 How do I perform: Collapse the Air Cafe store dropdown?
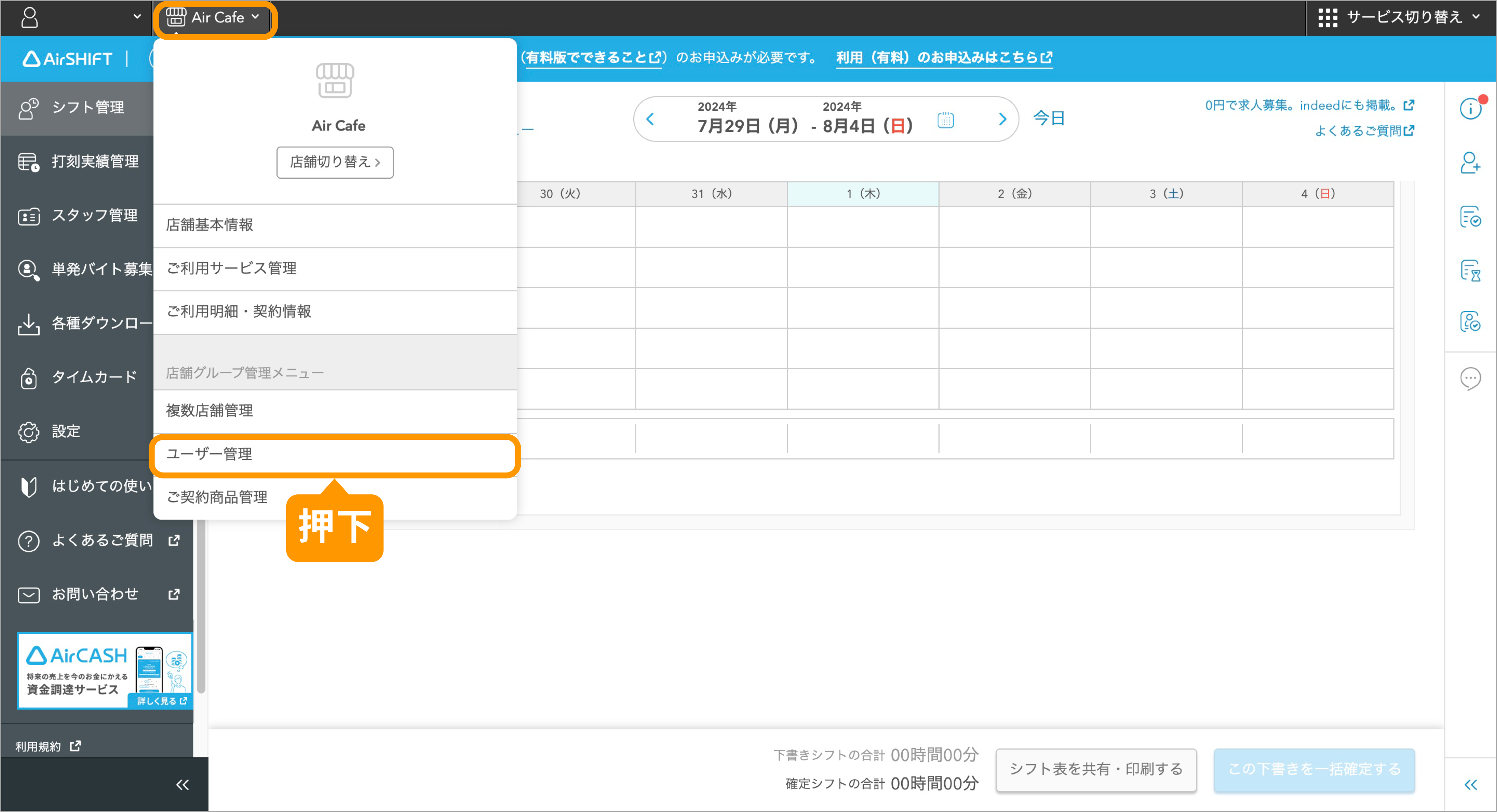pyautogui.click(x=213, y=18)
